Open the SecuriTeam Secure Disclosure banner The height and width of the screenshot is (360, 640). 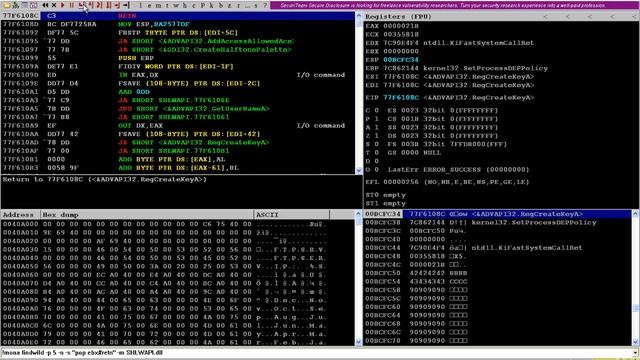pos(454,5)
